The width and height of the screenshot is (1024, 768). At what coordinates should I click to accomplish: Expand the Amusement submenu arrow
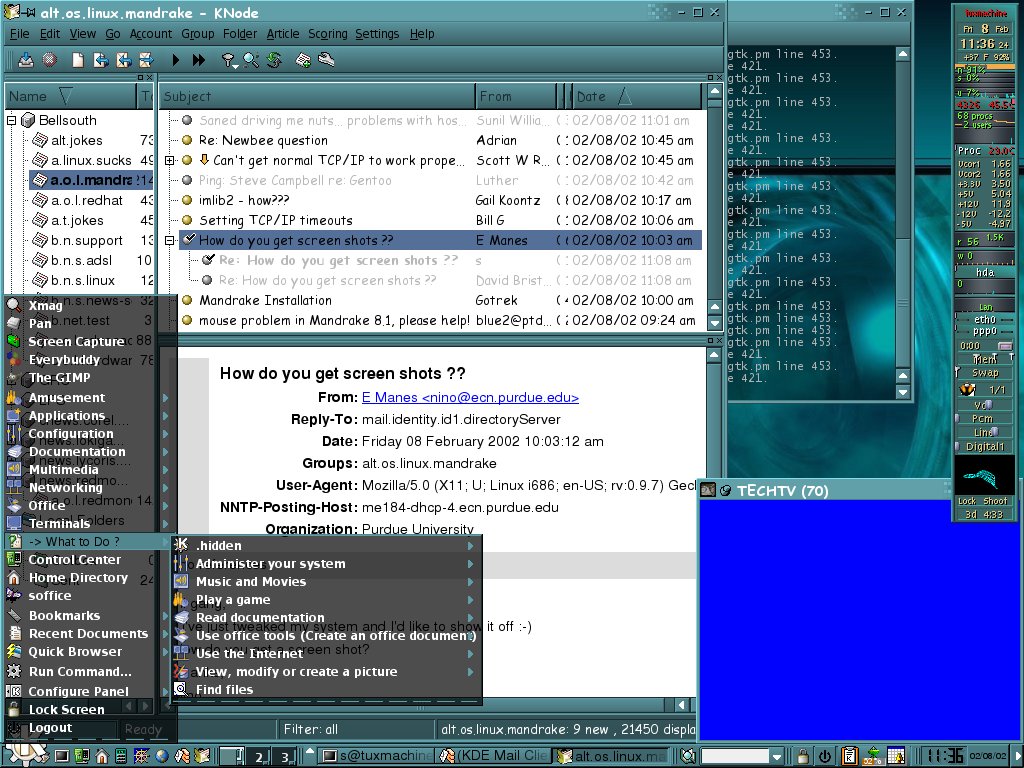(165, 398)
